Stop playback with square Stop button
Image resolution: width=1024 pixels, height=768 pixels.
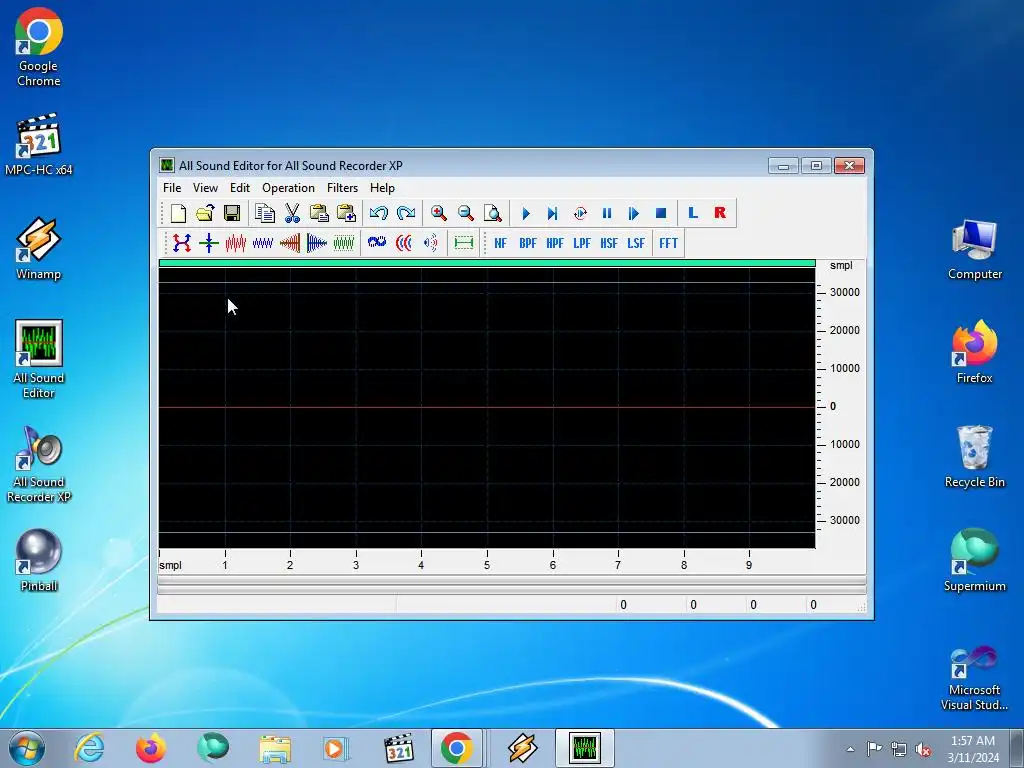tap(661, 214)
